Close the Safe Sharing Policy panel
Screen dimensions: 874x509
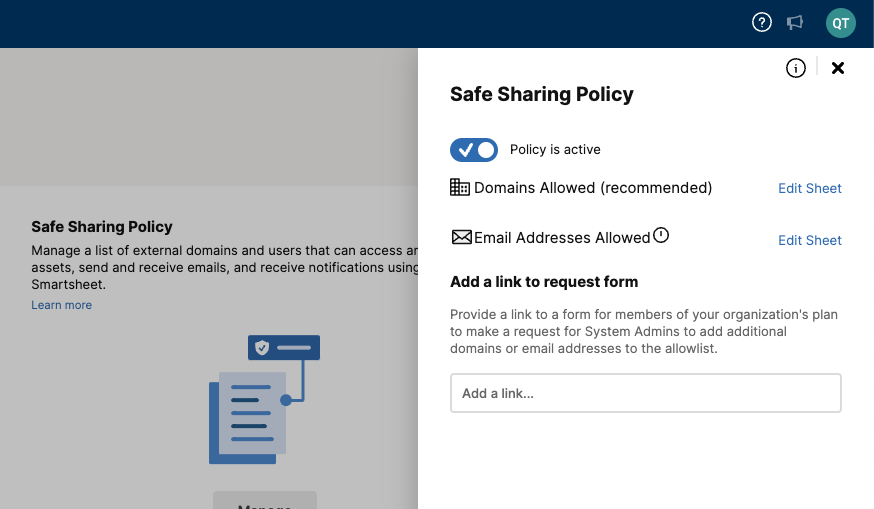pos(838,68)
